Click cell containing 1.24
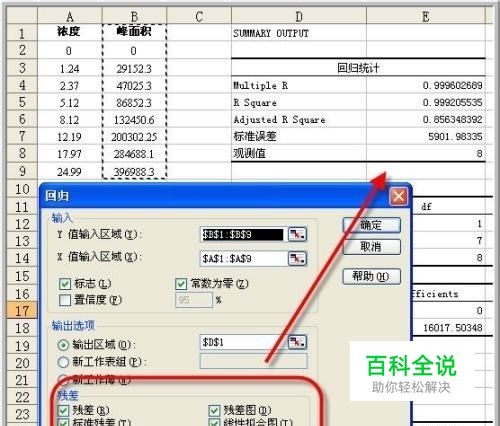The width and height of the screenshot is (500, 426). 70,68
